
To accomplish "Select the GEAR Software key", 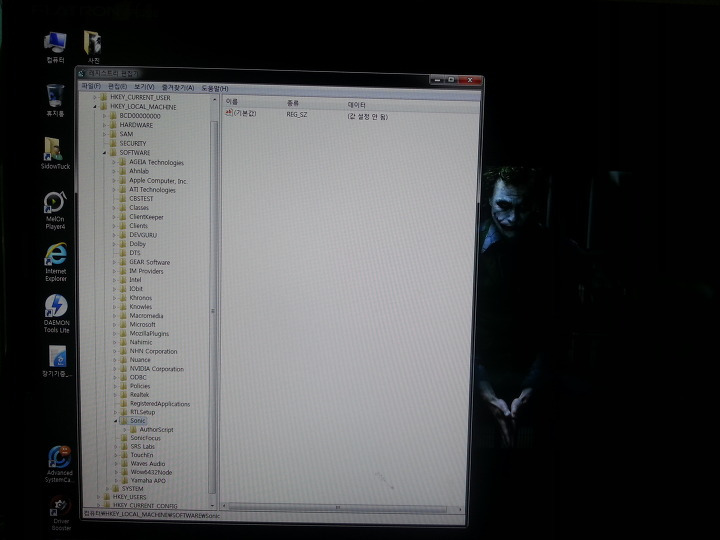I will (x=149, y=262).
